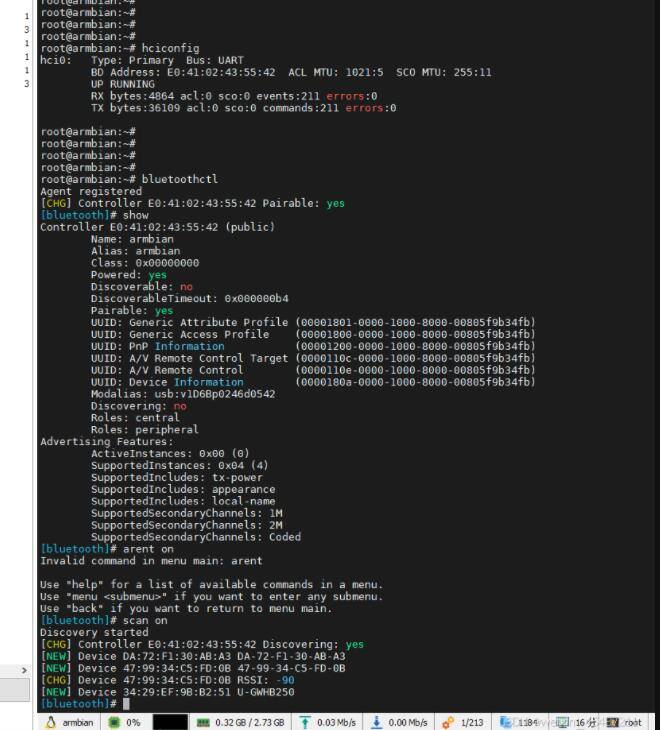Click 'UP RUNNING' status line

pyautogui.click(x=123, y=84)
